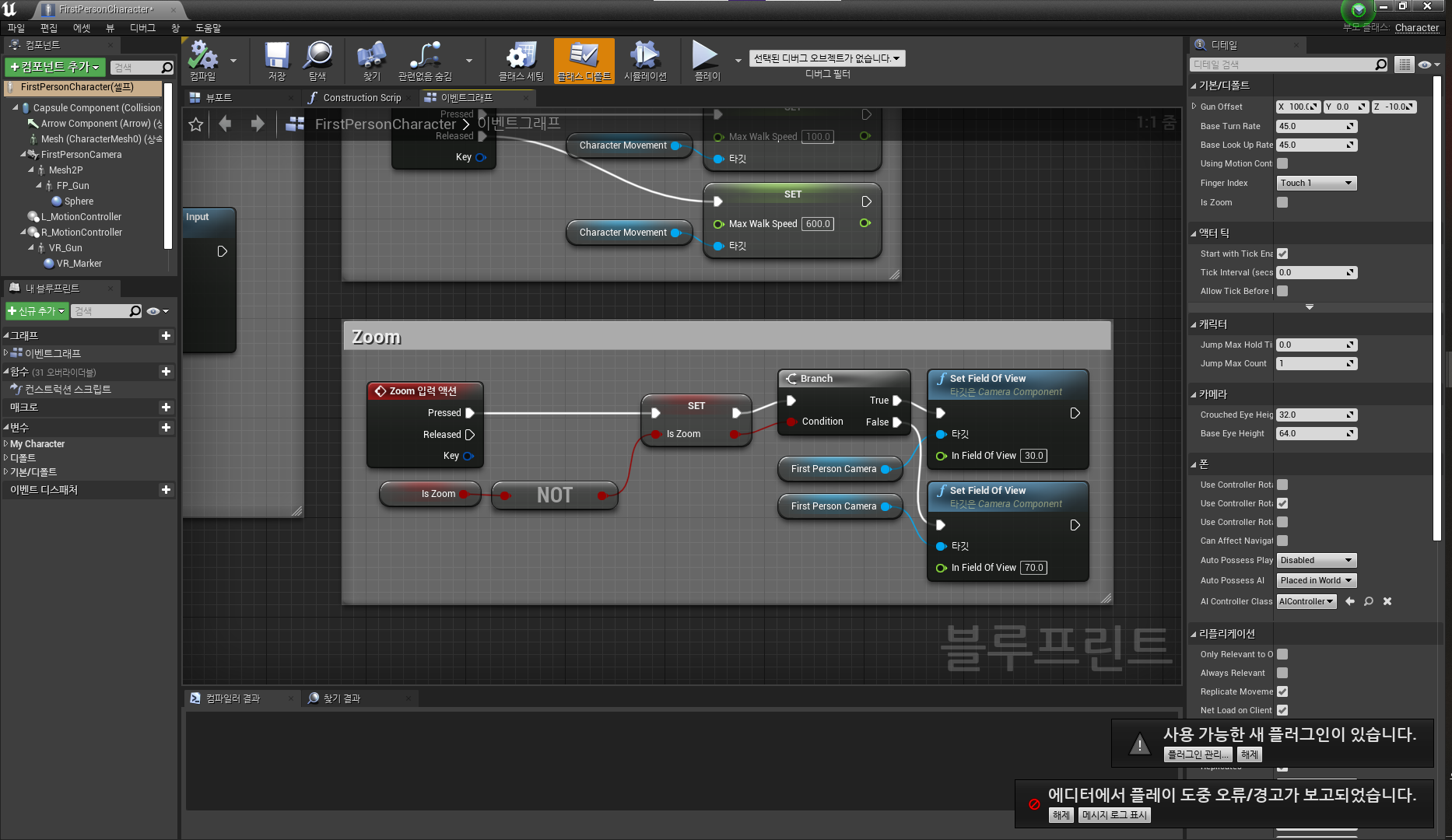1452x840 pixels.
Task: Select FirstPersonCamera in component tree
Action: coord(81,155)
